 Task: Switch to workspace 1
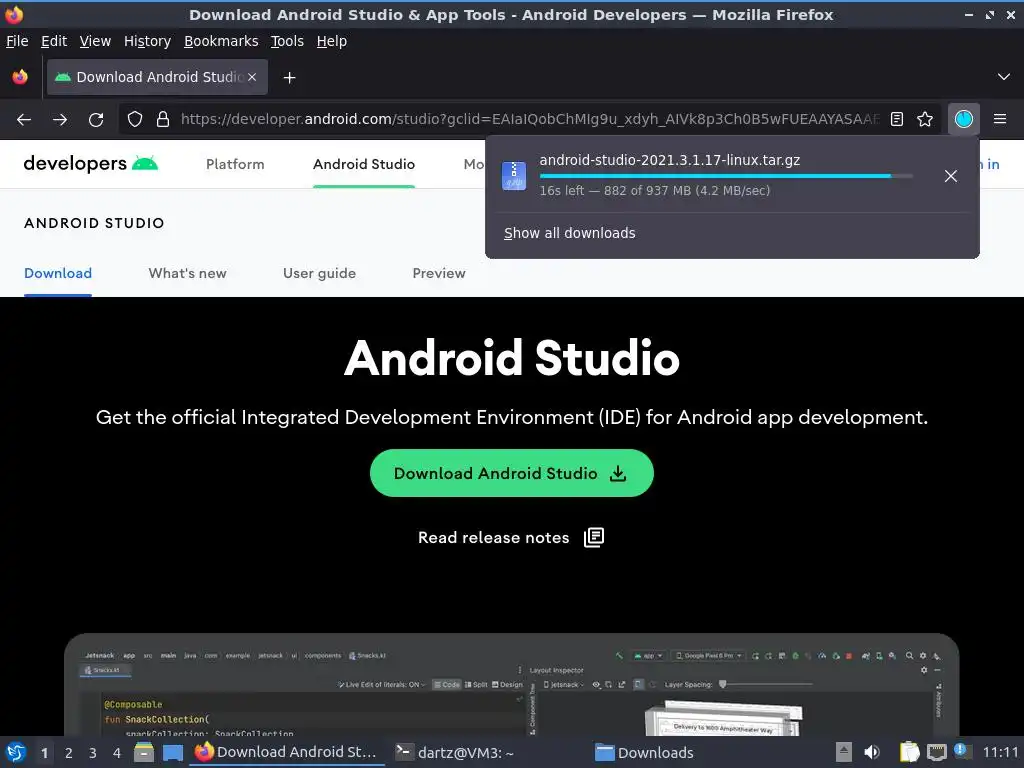coord(44,753)
